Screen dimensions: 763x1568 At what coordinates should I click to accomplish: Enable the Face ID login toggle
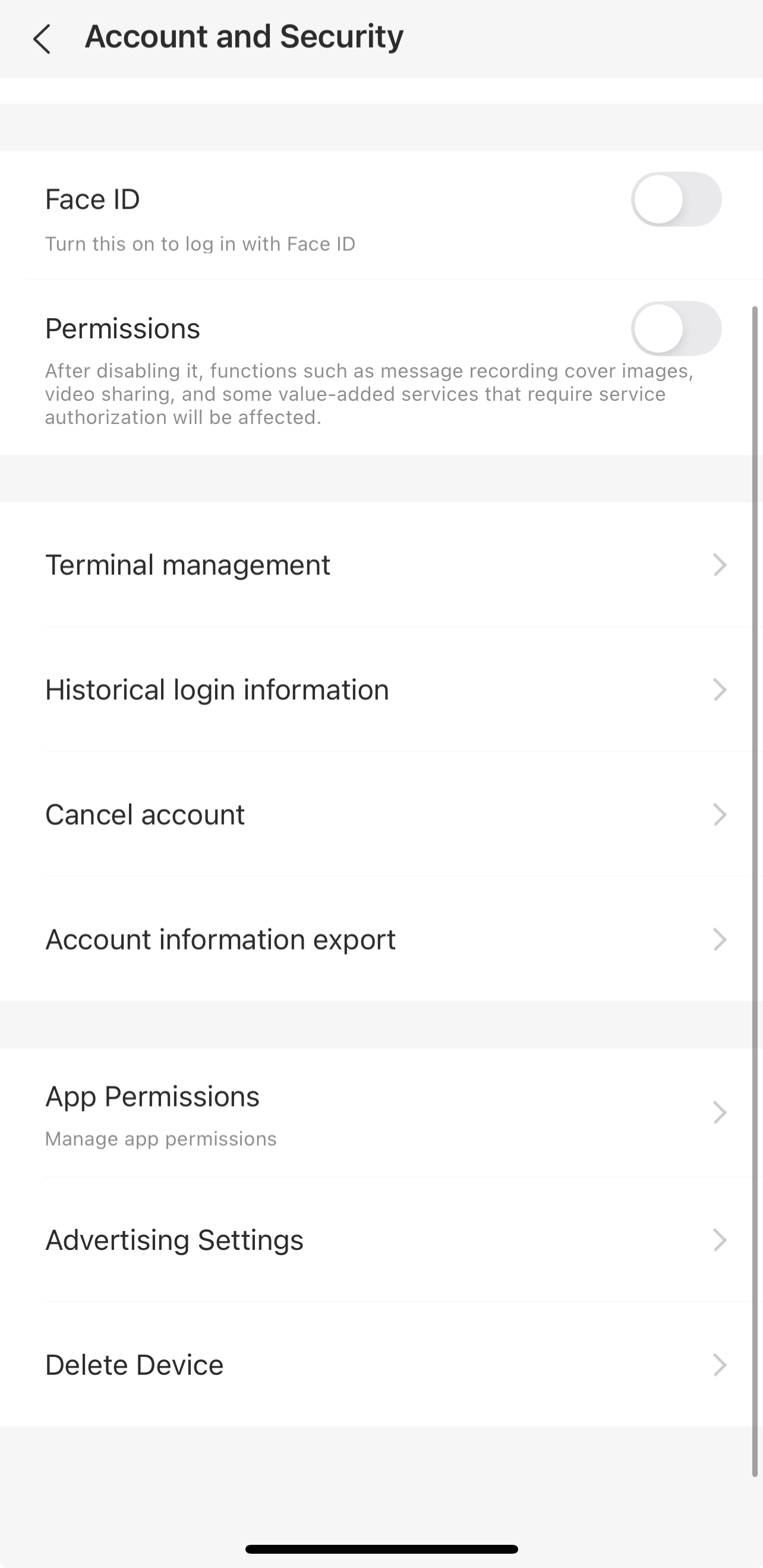[x=676, y=199]
